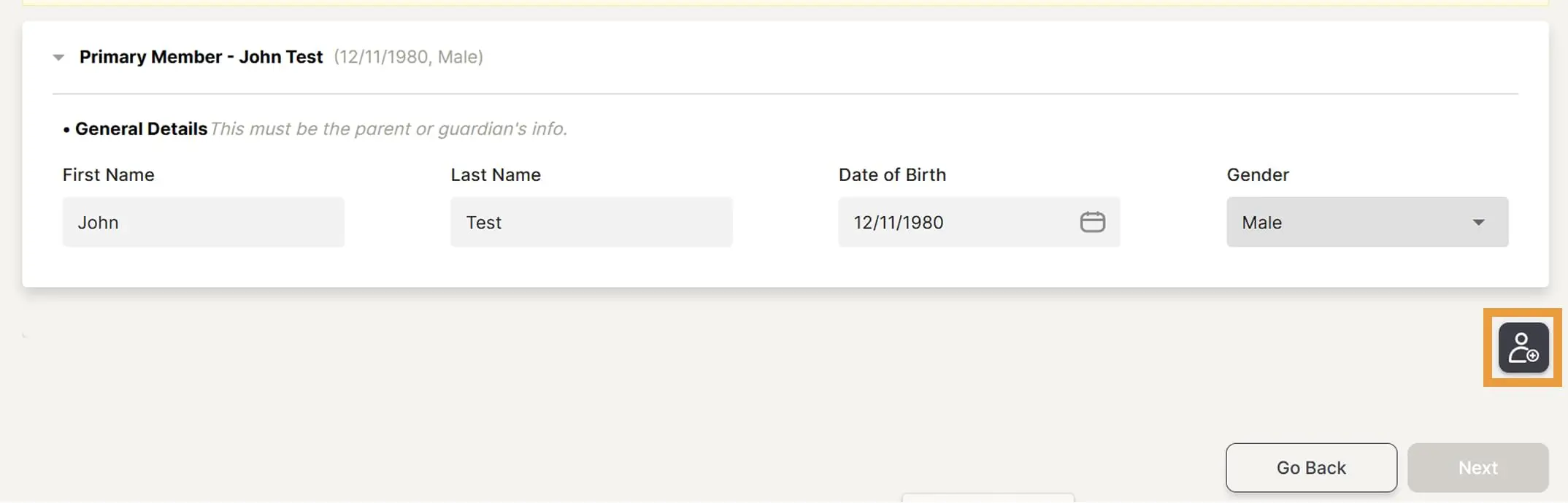Click the "Date of Birth" label
The height and width of the screenshot is (503, 1568).
tap(891, 175)
